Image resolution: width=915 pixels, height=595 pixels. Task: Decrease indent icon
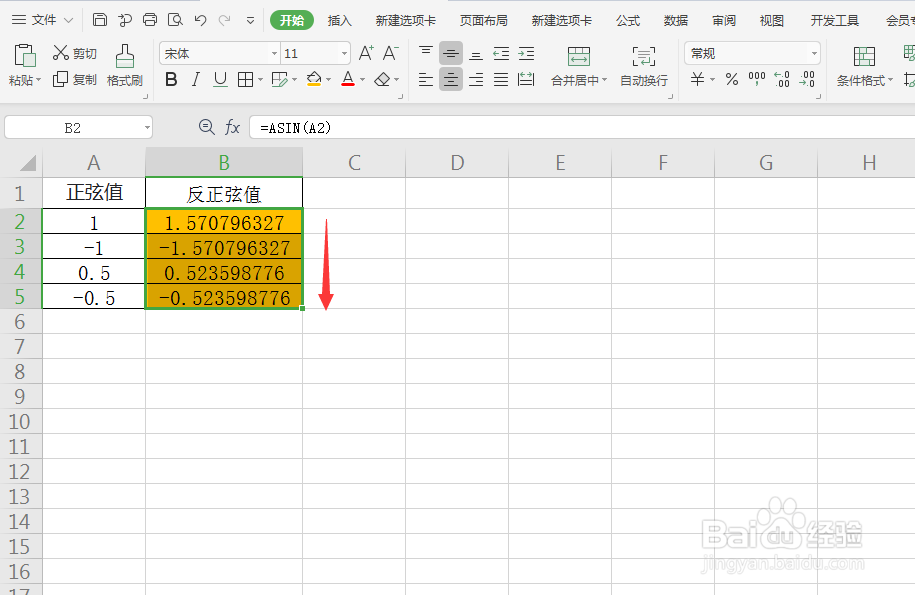coord(501,54)
